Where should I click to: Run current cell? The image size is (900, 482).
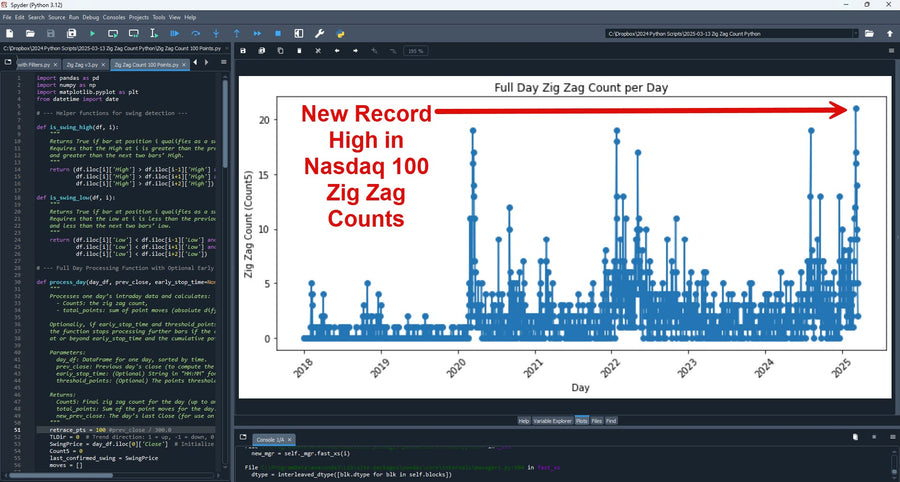tap(113, 34)
